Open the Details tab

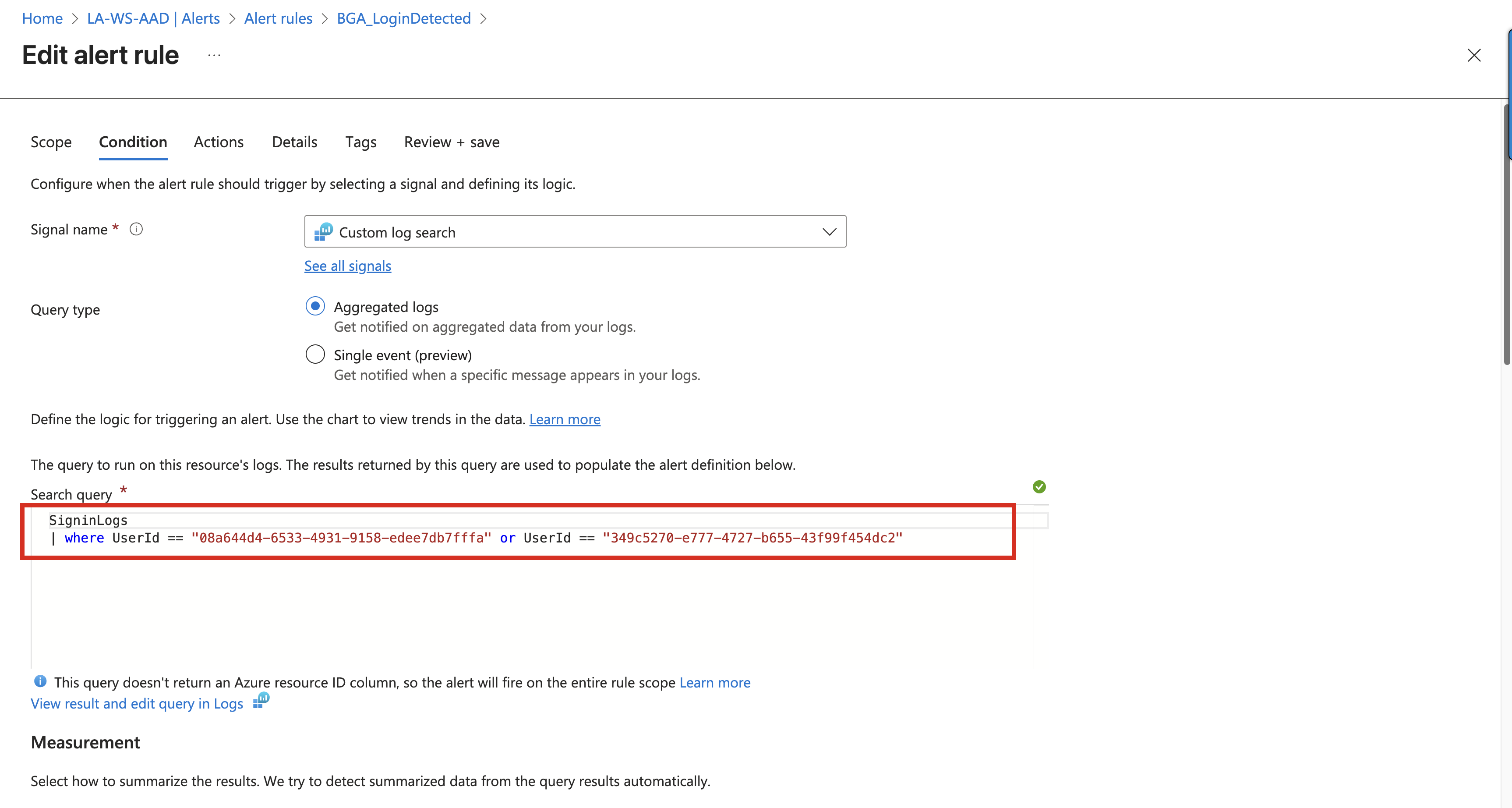point(294,142)
